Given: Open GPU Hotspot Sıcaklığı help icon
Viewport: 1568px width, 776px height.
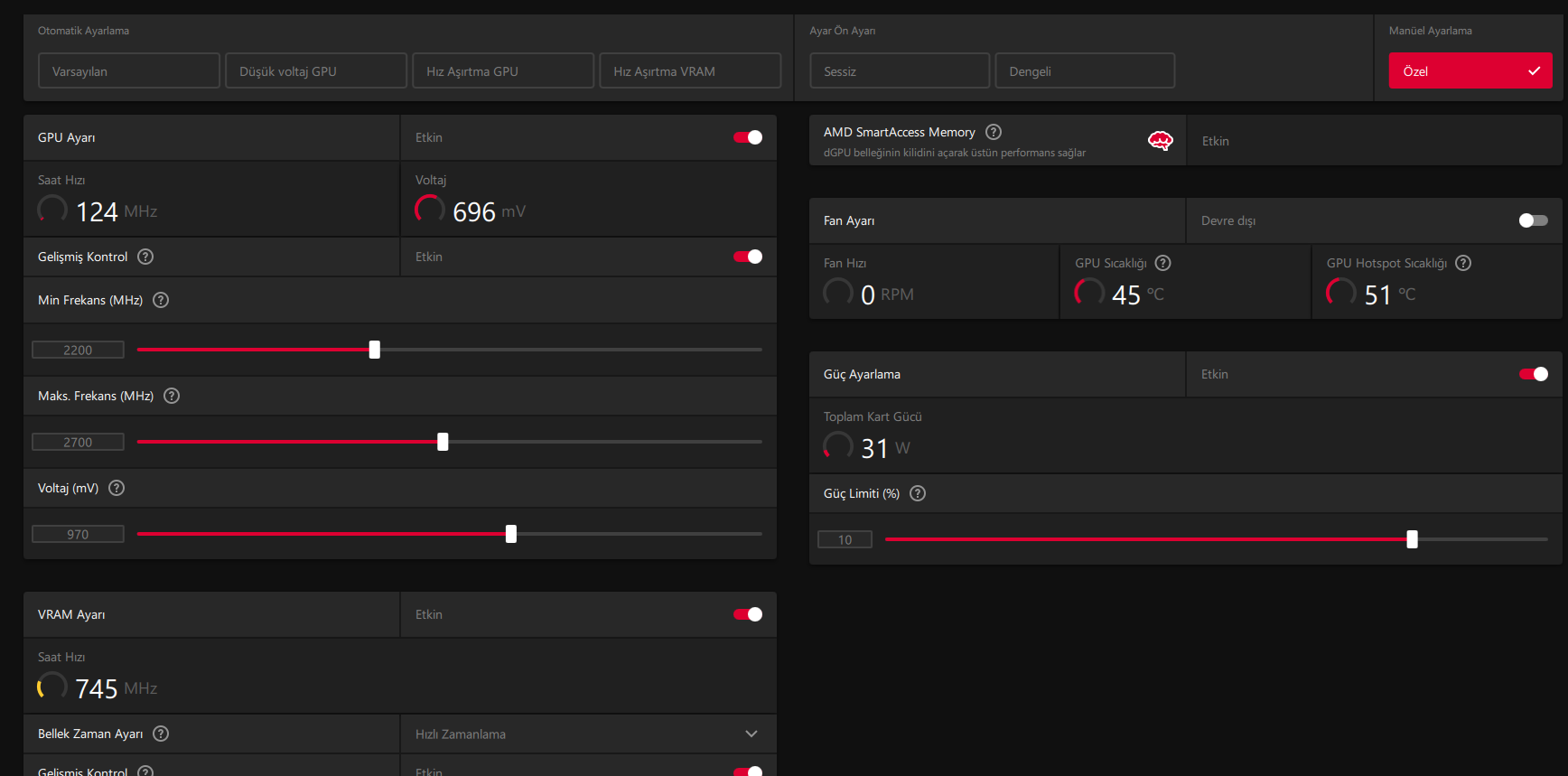Looking at the screenshot, I should 1463,263.
